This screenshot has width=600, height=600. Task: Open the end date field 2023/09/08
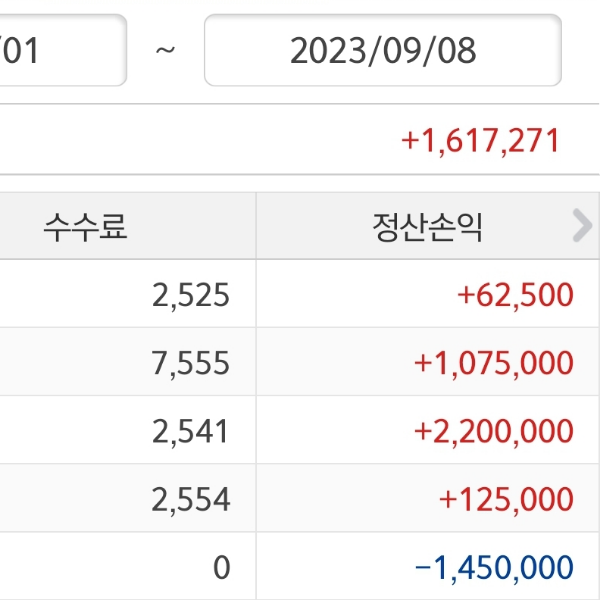click(x=383, y=50)
